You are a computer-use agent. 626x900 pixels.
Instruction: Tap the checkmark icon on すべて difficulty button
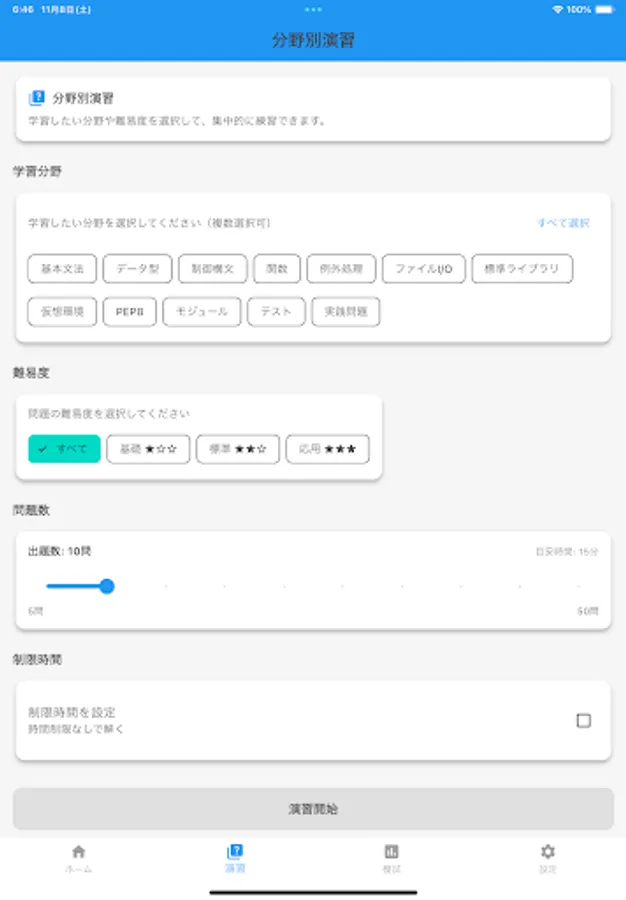42,449
